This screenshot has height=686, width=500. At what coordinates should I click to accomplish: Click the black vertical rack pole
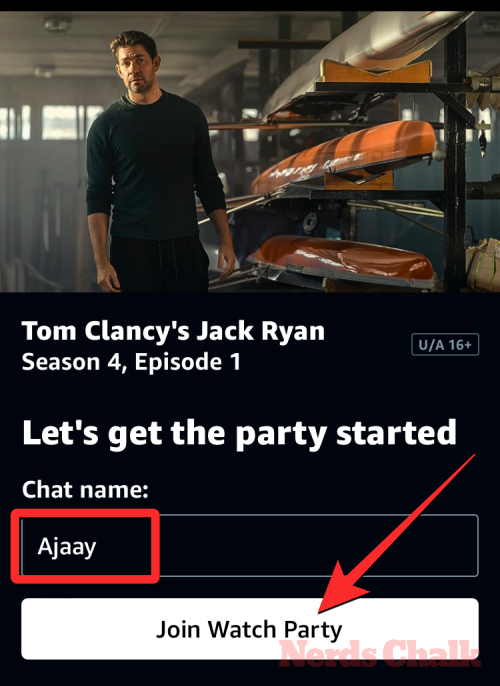(456, 153)
